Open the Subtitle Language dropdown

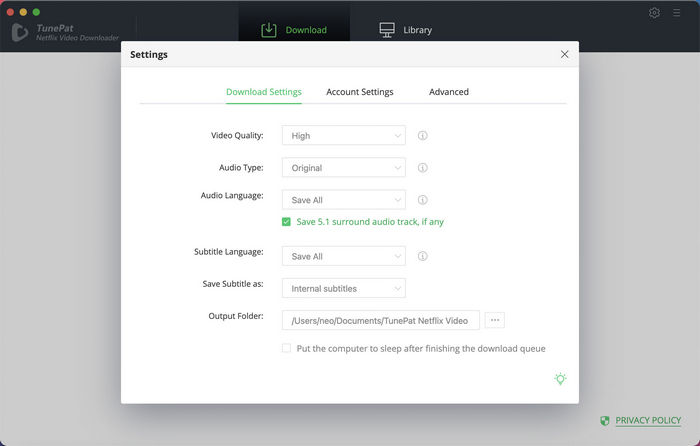(344, 256)
